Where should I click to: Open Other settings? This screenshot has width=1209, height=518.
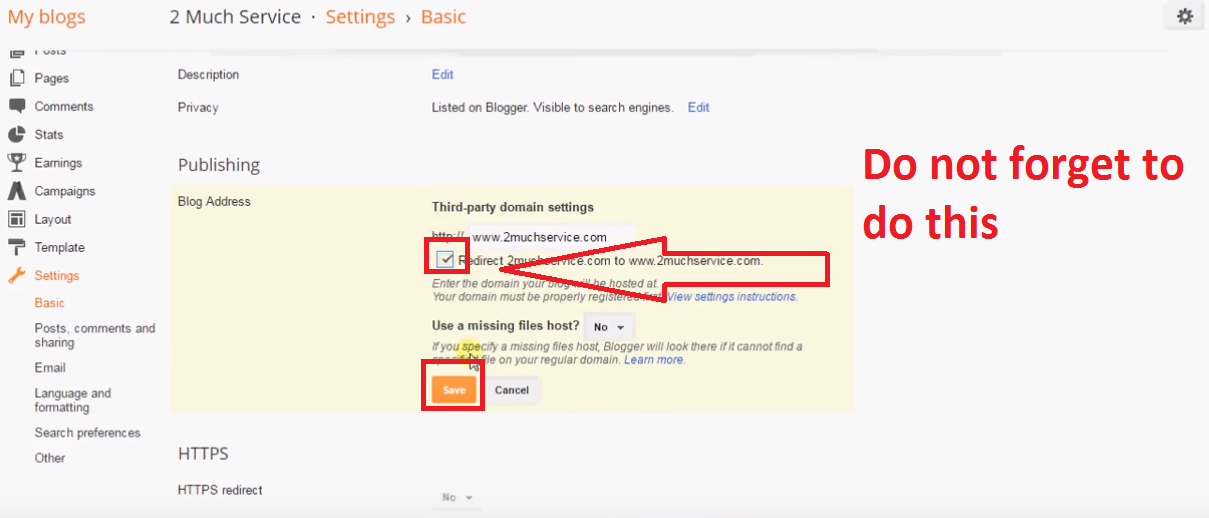[x=50, y=458]
